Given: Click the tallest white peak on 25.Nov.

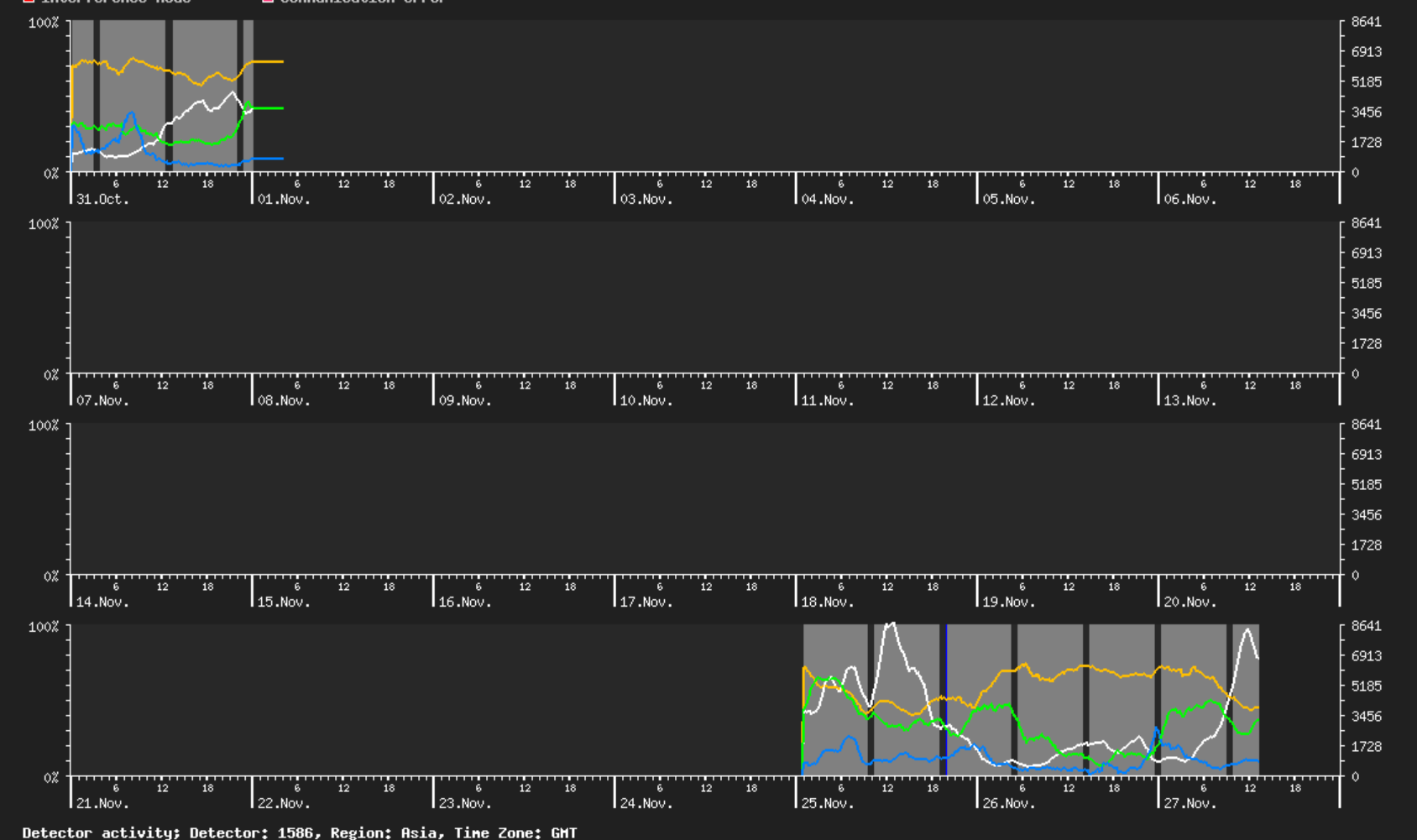Looking at the screenshot, I should [891, 624].
